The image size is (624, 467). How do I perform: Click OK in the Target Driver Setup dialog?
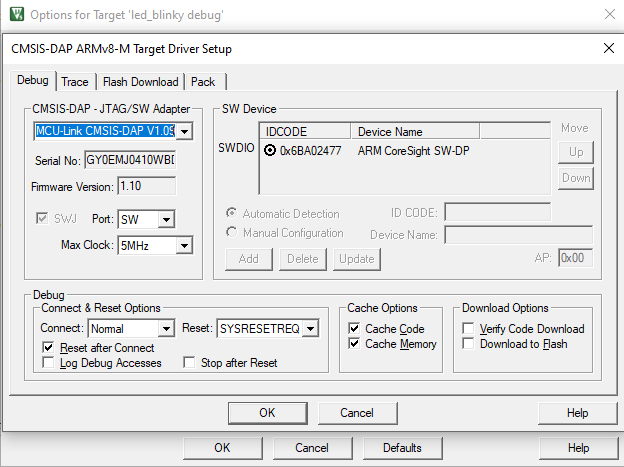click(267, 412)
